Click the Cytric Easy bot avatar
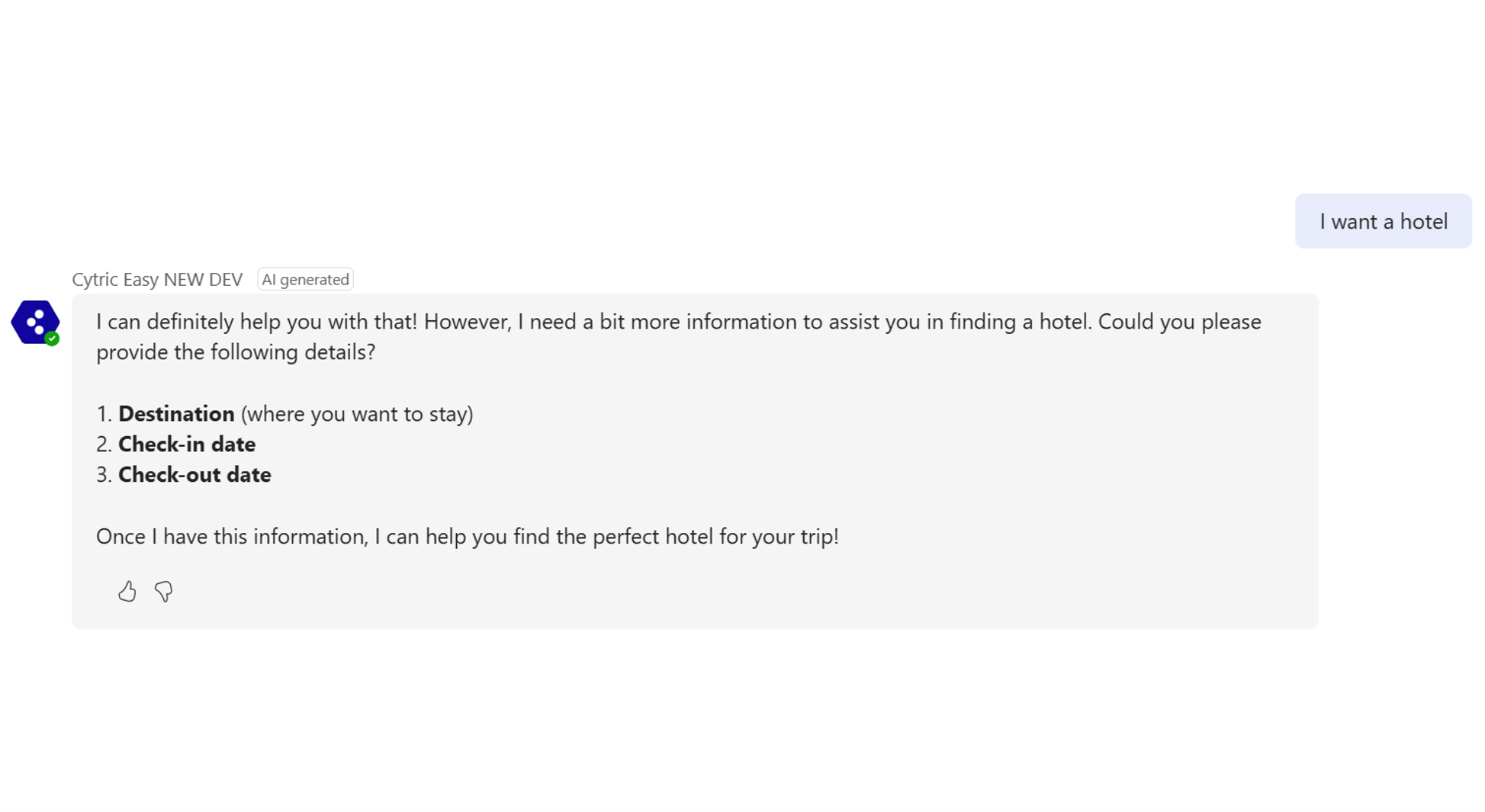1485x812 pixels. pos(34,321)
